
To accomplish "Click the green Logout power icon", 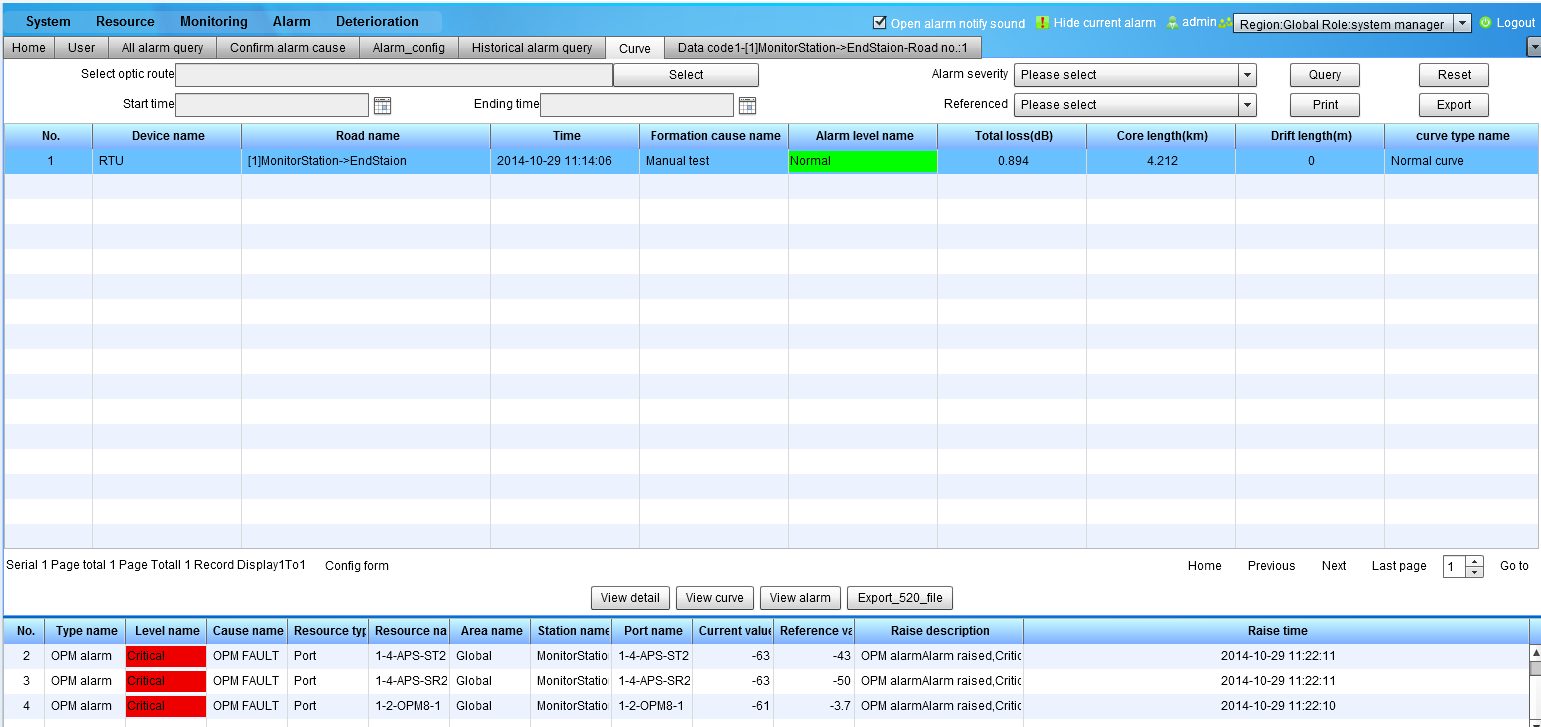I will pyautogui.click(x=1485, y=22).
